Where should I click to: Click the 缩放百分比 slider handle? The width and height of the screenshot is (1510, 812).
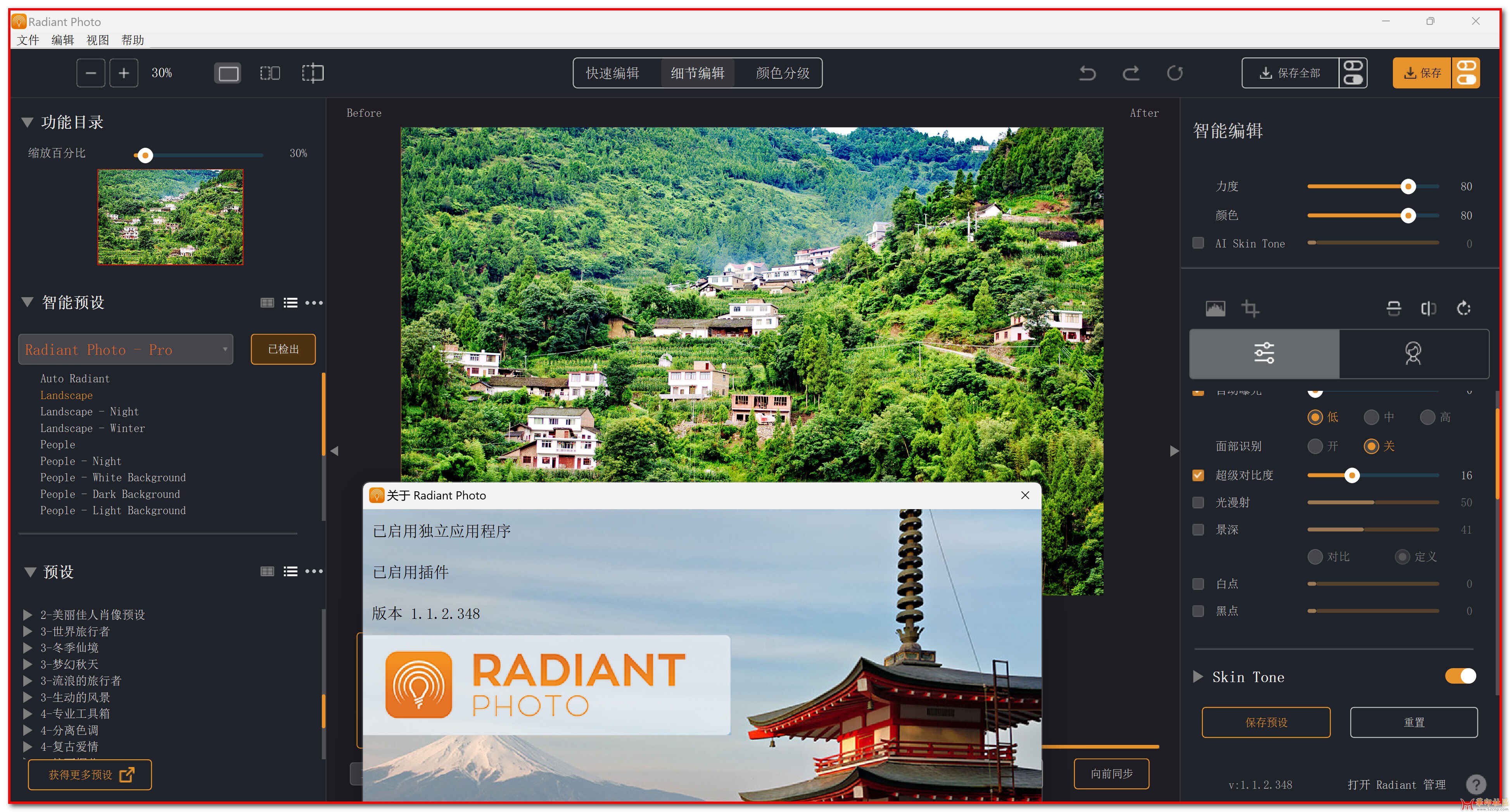[145, 155]
